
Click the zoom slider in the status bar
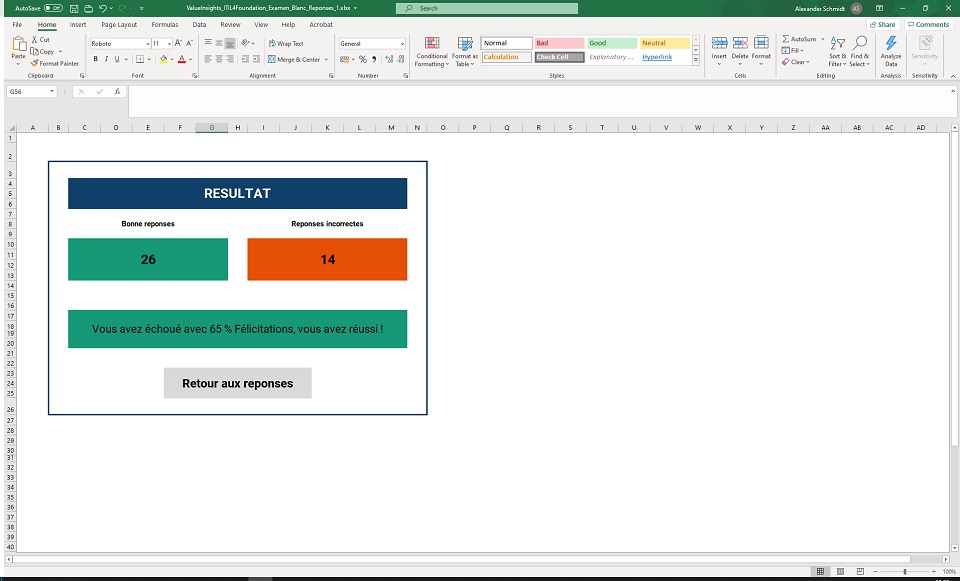pyautogui.click(x=904, y=571)
